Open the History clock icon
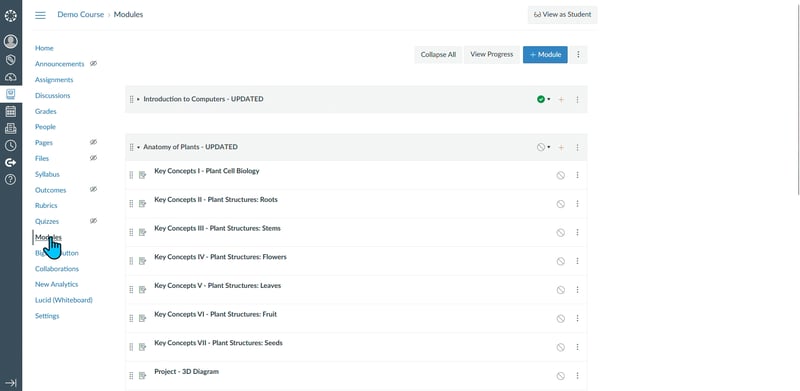Screen dimensions: 800x391 click(x=11, y=145)
